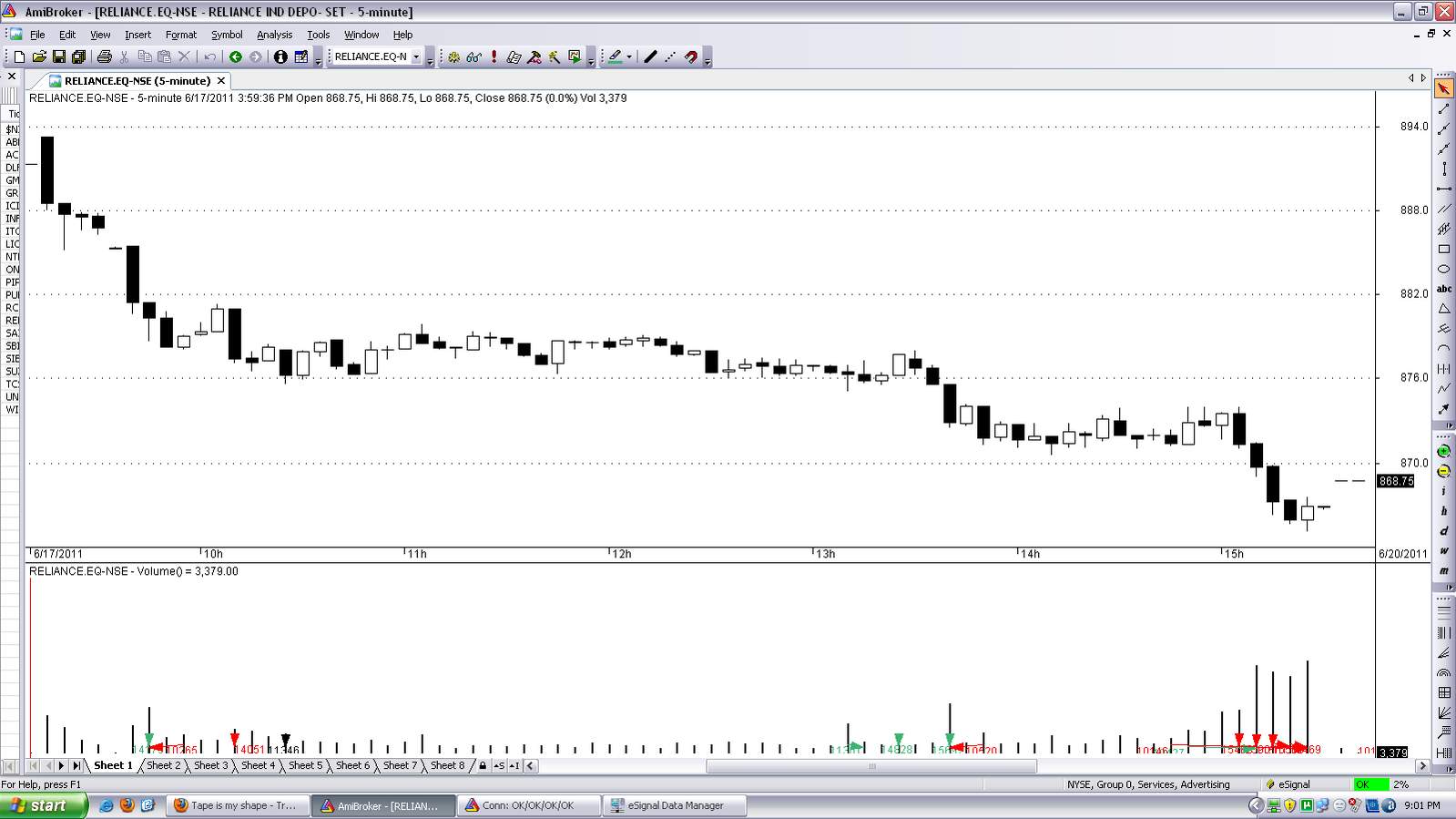Image resolution: width=1456 pixels, height=819 pixels.
Task: Click the horizontal chart scrollbar thumb
Action: pos(871,766)
